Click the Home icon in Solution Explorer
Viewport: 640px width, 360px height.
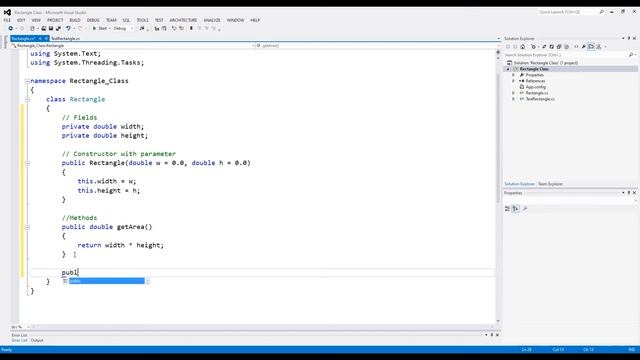tap(522, 47)
